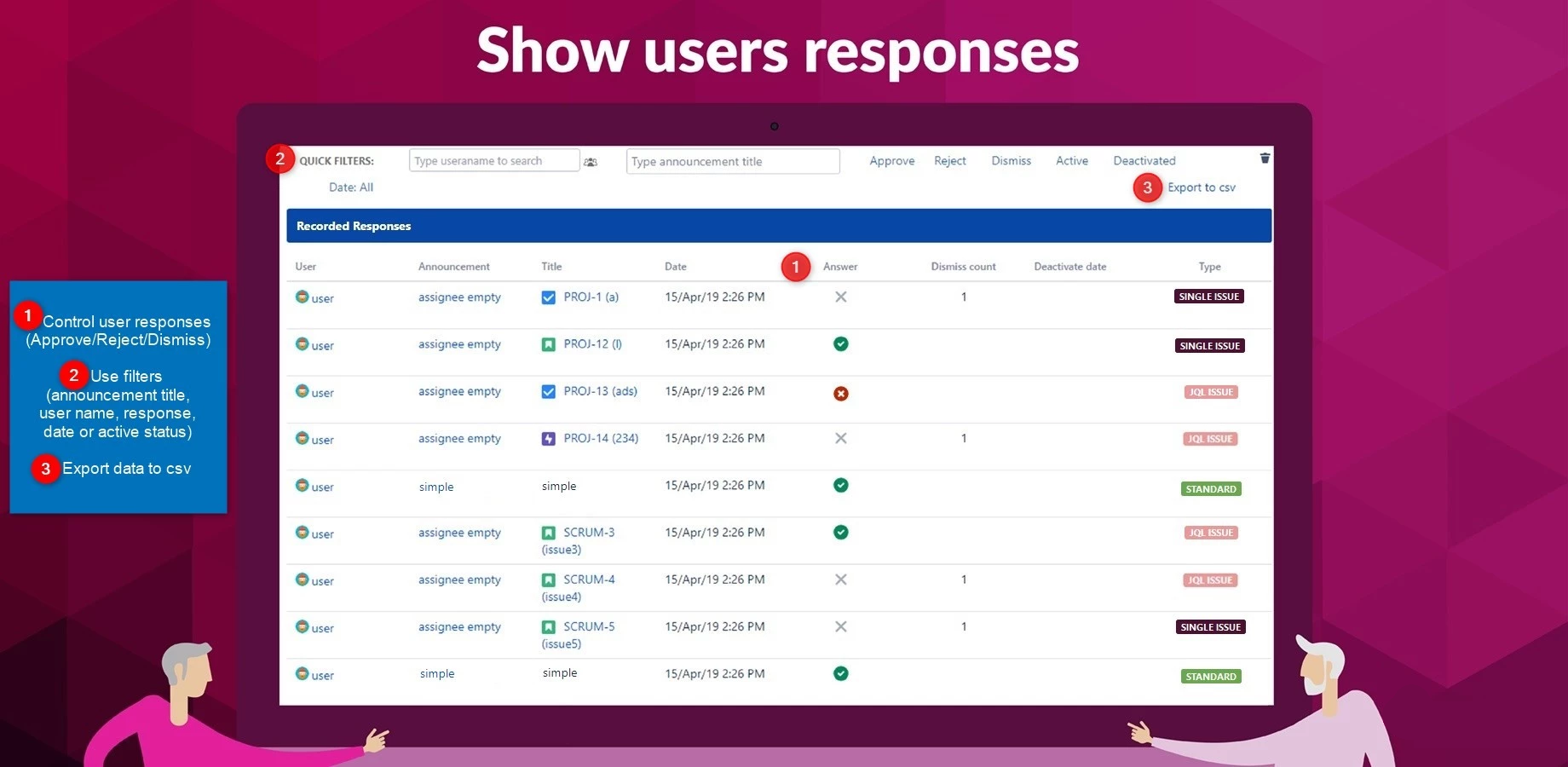Viewport: 1568px width, 767px height.
Task: Click the user avatar in the PROJ-13 row
Action: pos(302,391)
